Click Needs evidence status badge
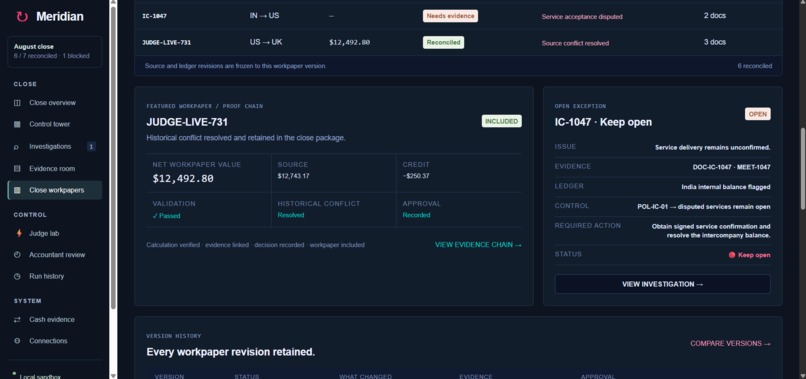The width and height of the screenshot is (806, 379). pos(450,16)
